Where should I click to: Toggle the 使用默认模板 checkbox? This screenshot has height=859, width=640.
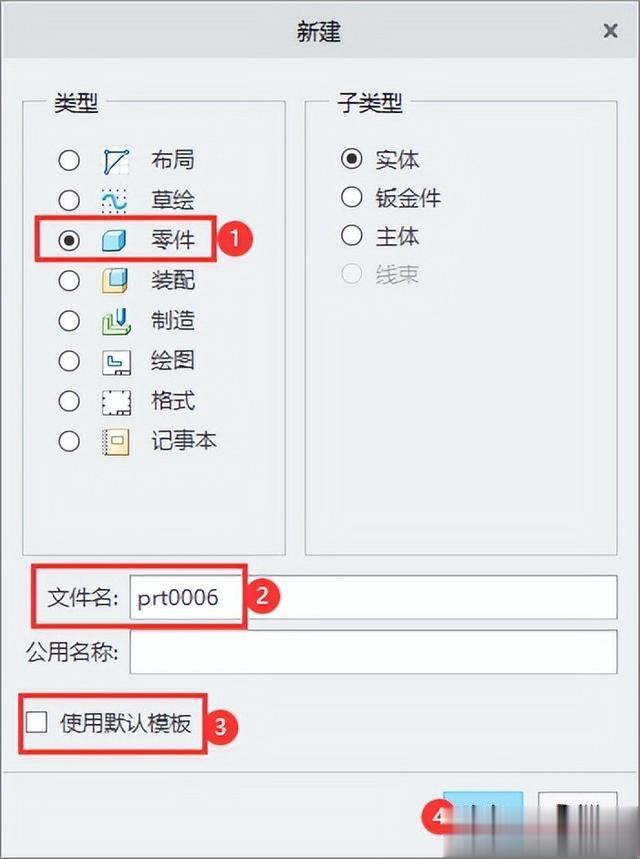pyautogui.click(x=36, y=722)
